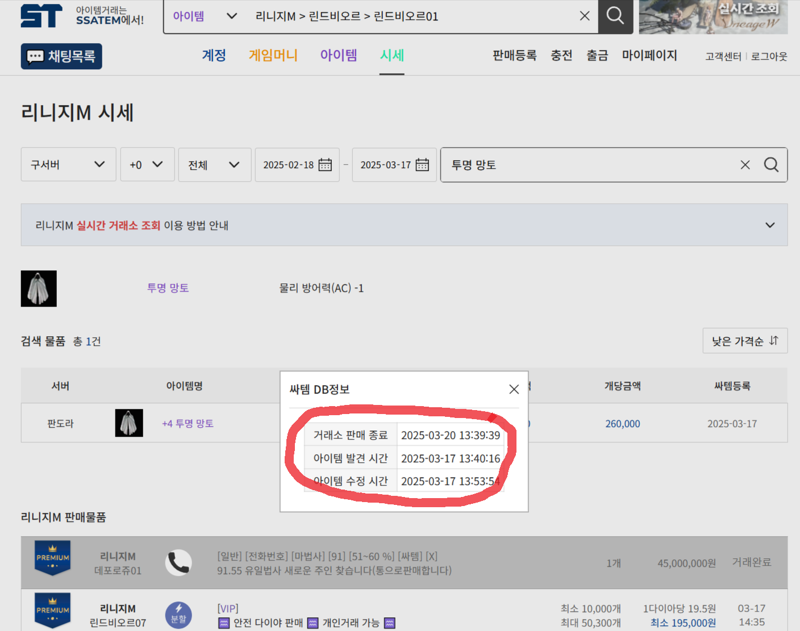The width and height of the screenshot is (800, 631).
Task: Click the 260,000 unit price
Action: click(x=622, y=423)
